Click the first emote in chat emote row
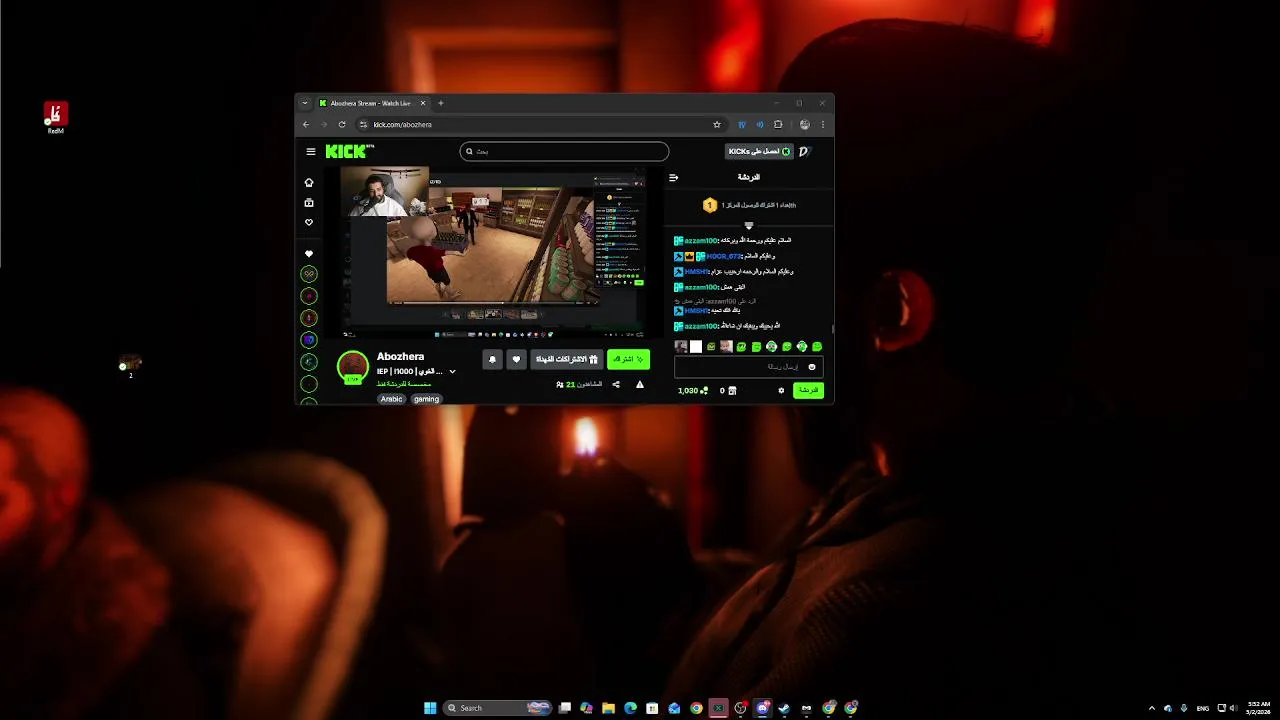 click(681, 347)
